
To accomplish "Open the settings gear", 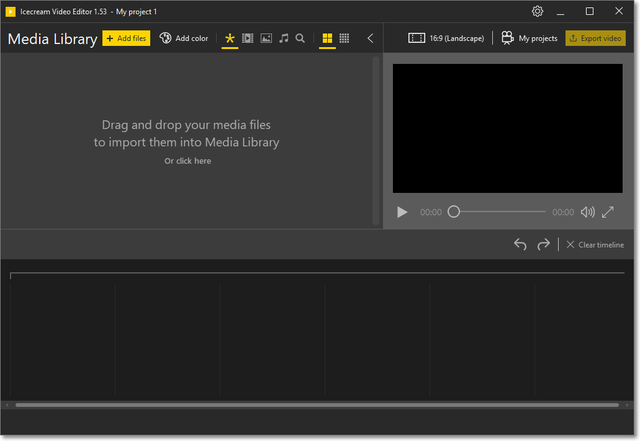I will coord(537,11).
